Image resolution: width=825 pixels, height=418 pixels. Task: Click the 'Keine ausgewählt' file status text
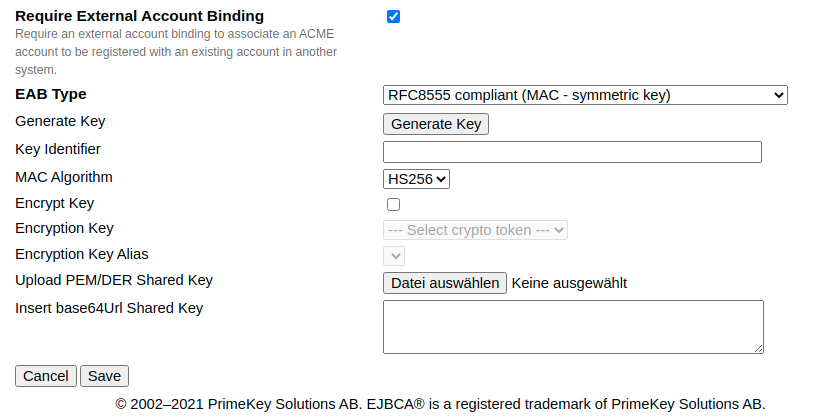569,283
